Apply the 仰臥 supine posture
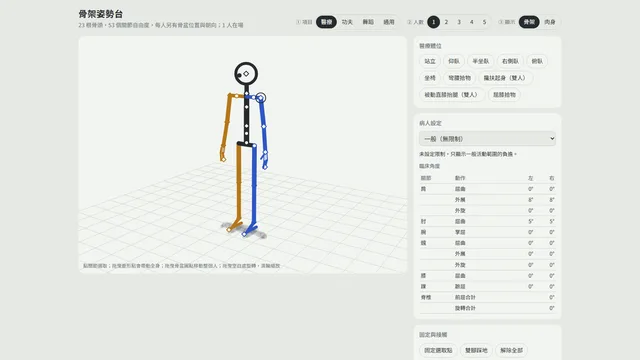The image size is (640, 360). click(454, 61)
